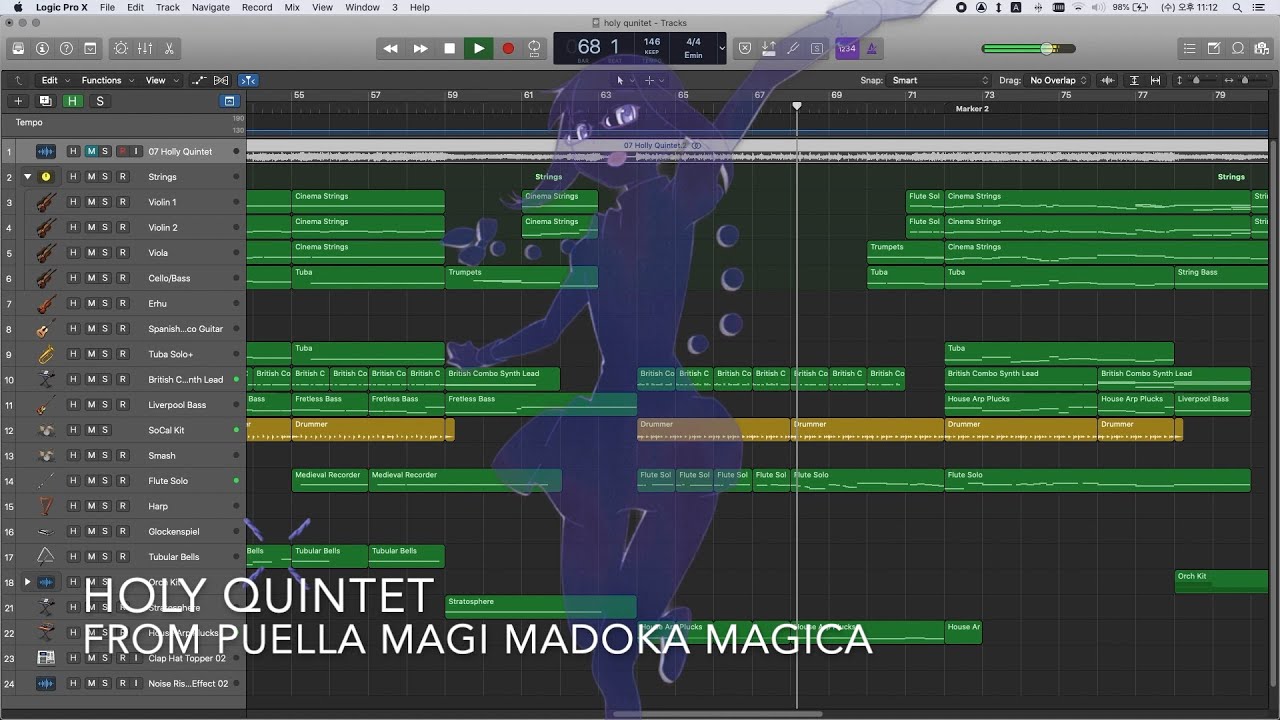Mute the Violin 1 track
Screen dimensions: 1280x720
[91, 202]
